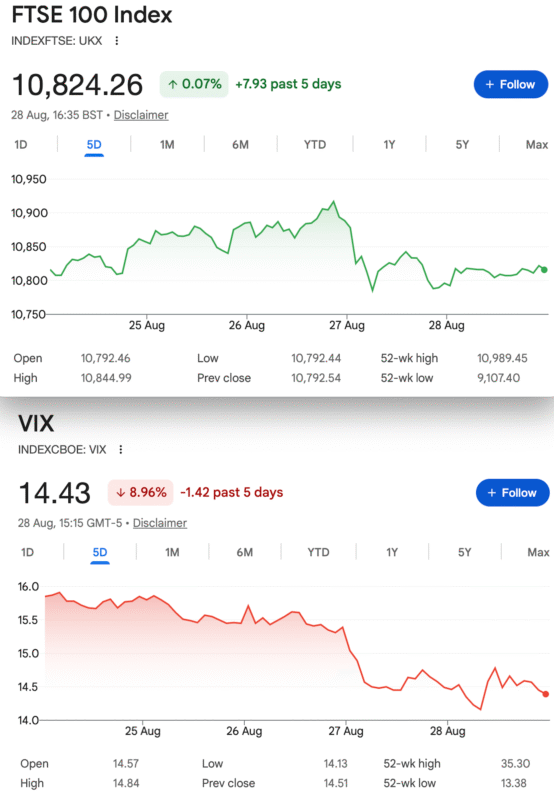Image resolution: width=554 pixels, height=800 pixels.
Task: Show VIX YTD chart range
Action: coord(318,553)
